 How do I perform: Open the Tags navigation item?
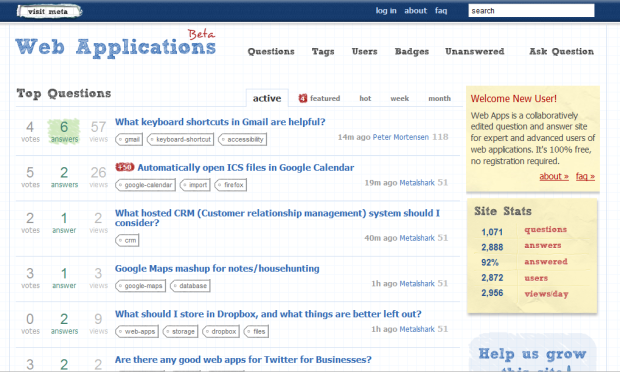[323, 51]
